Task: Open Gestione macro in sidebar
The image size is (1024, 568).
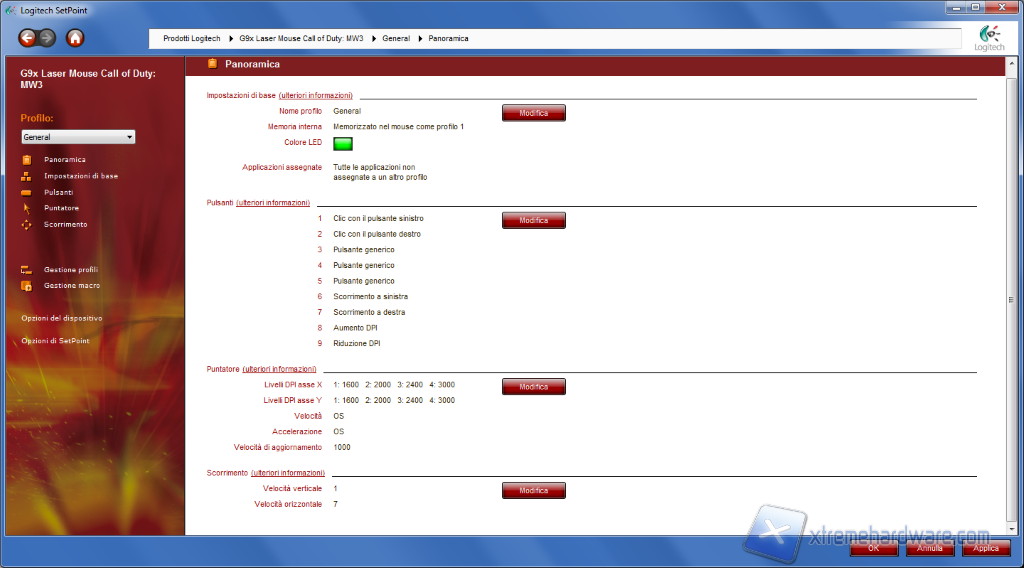Action: [70, 286]
